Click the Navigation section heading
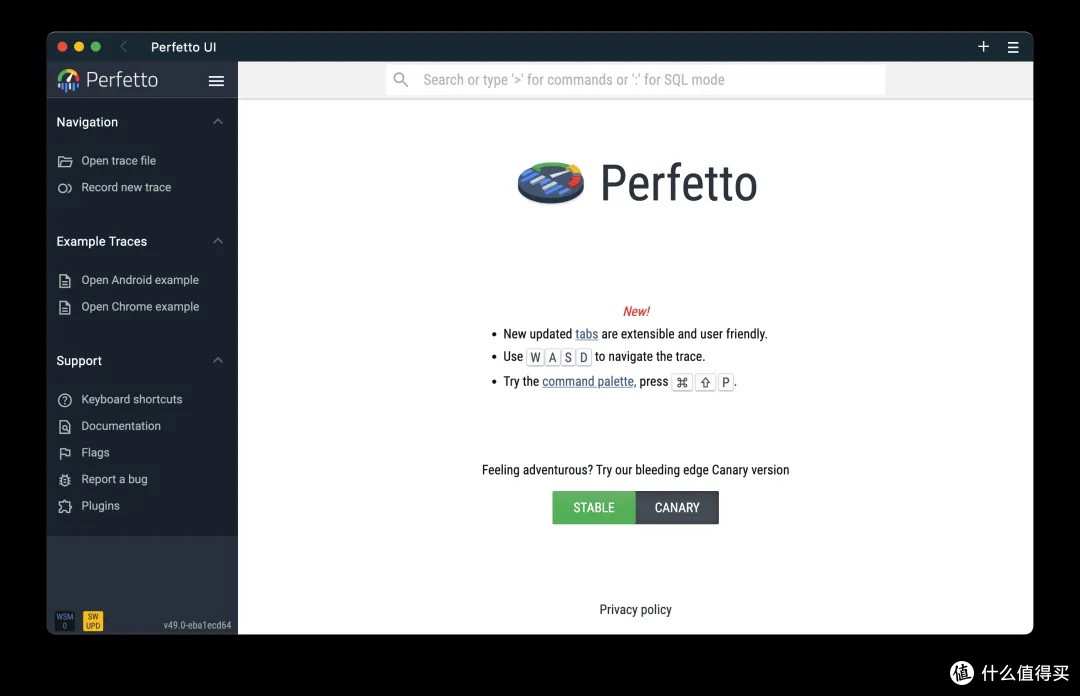1080x696 pixels. [87, 122]
